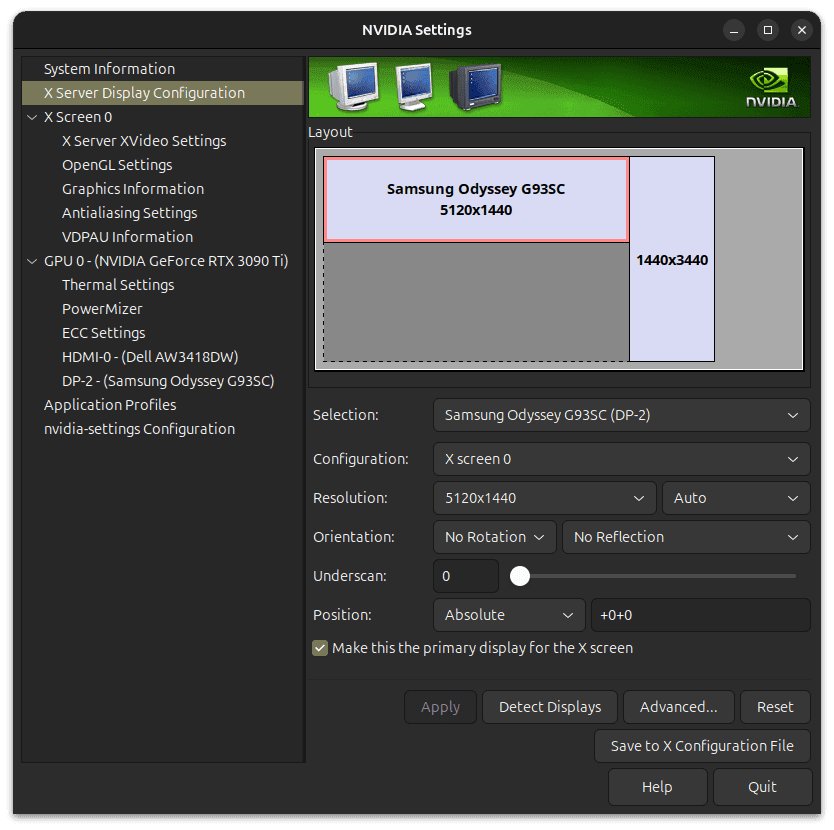Open the Advanced display options
This screenshot has height=830, width=834.
678,707
